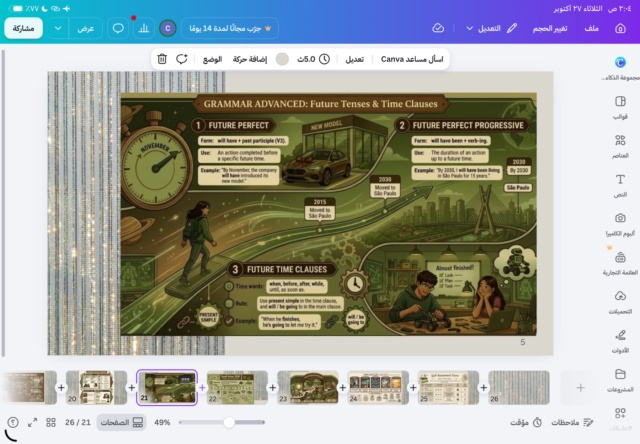Select page 21 thumbnail

pos(167,387)
